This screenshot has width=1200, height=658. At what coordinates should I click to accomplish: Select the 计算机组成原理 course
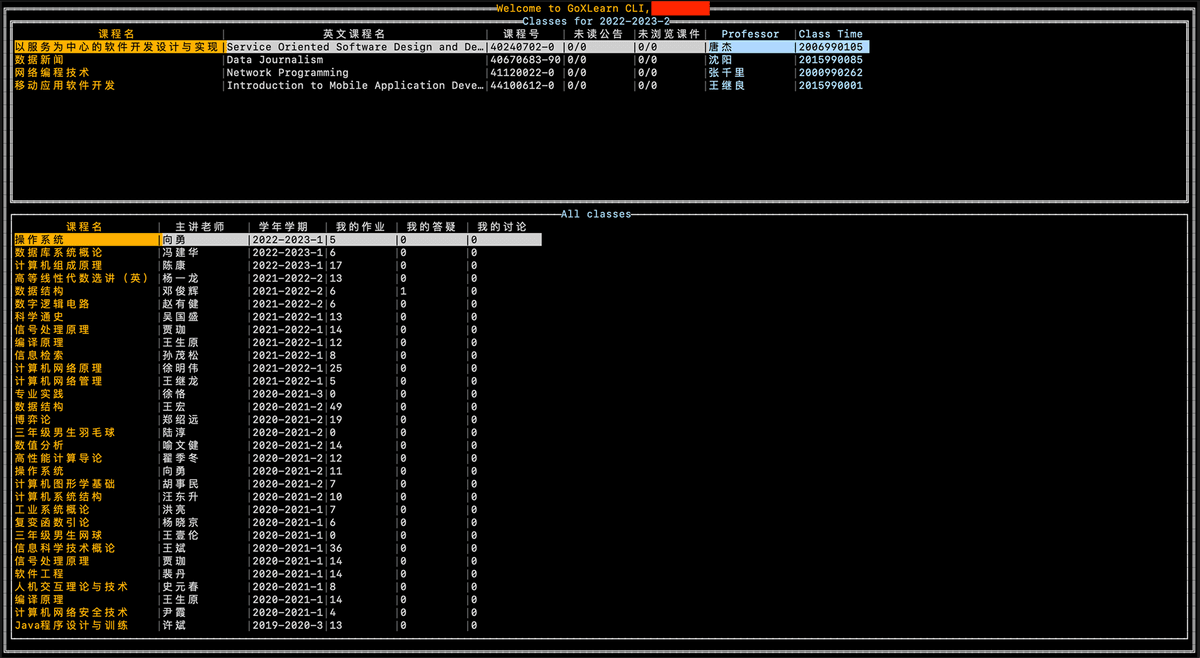click(58, 266)
